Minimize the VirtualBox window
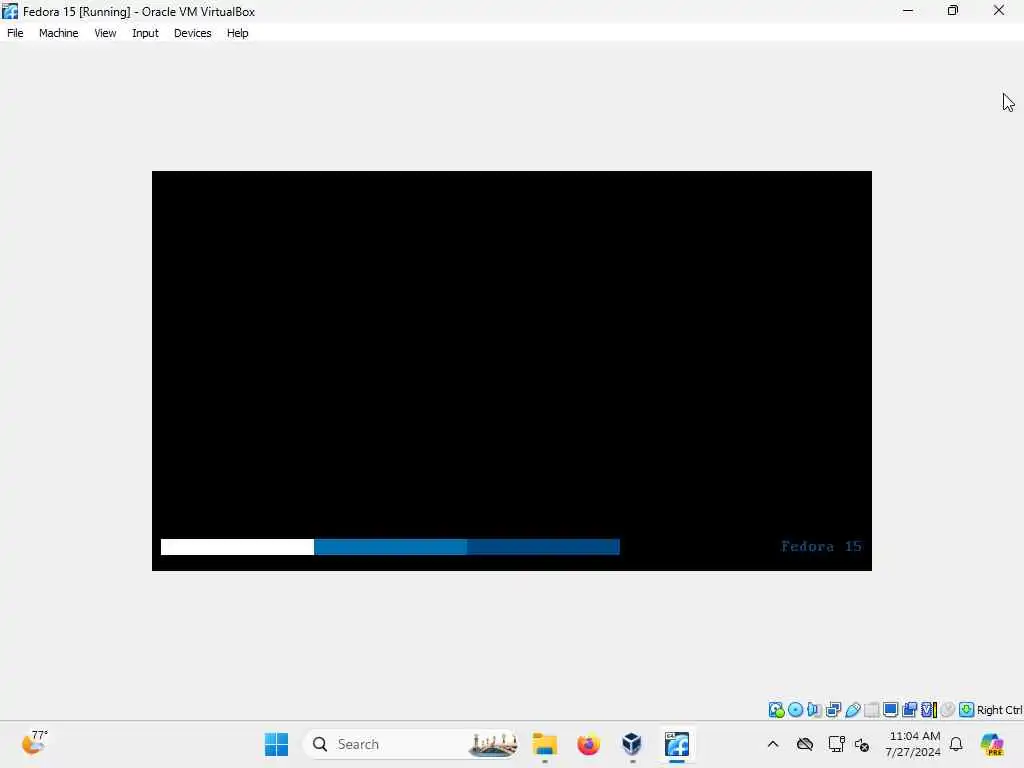Viewport: 1024px width, 768px height. tap(908, 11)
